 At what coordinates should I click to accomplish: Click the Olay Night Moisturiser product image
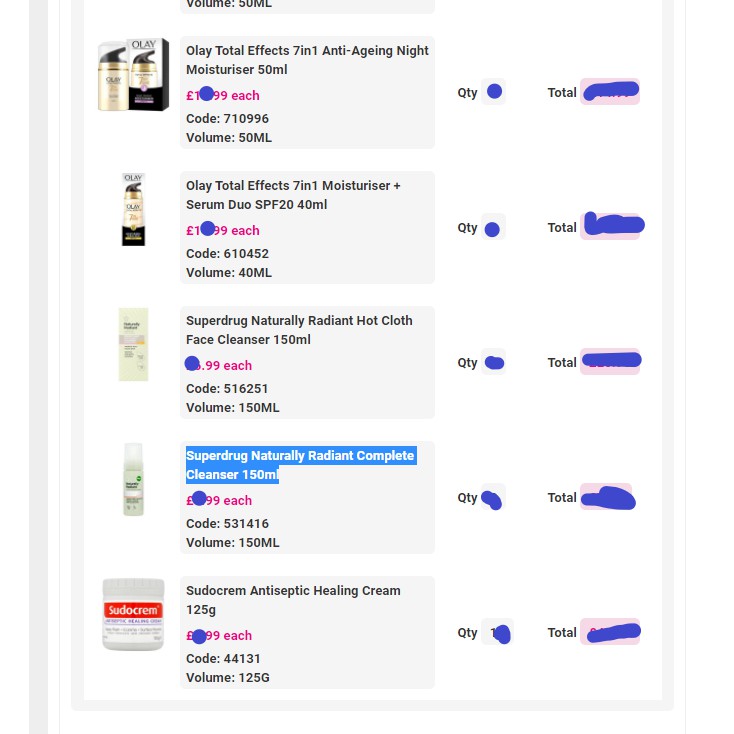point(133,75)
